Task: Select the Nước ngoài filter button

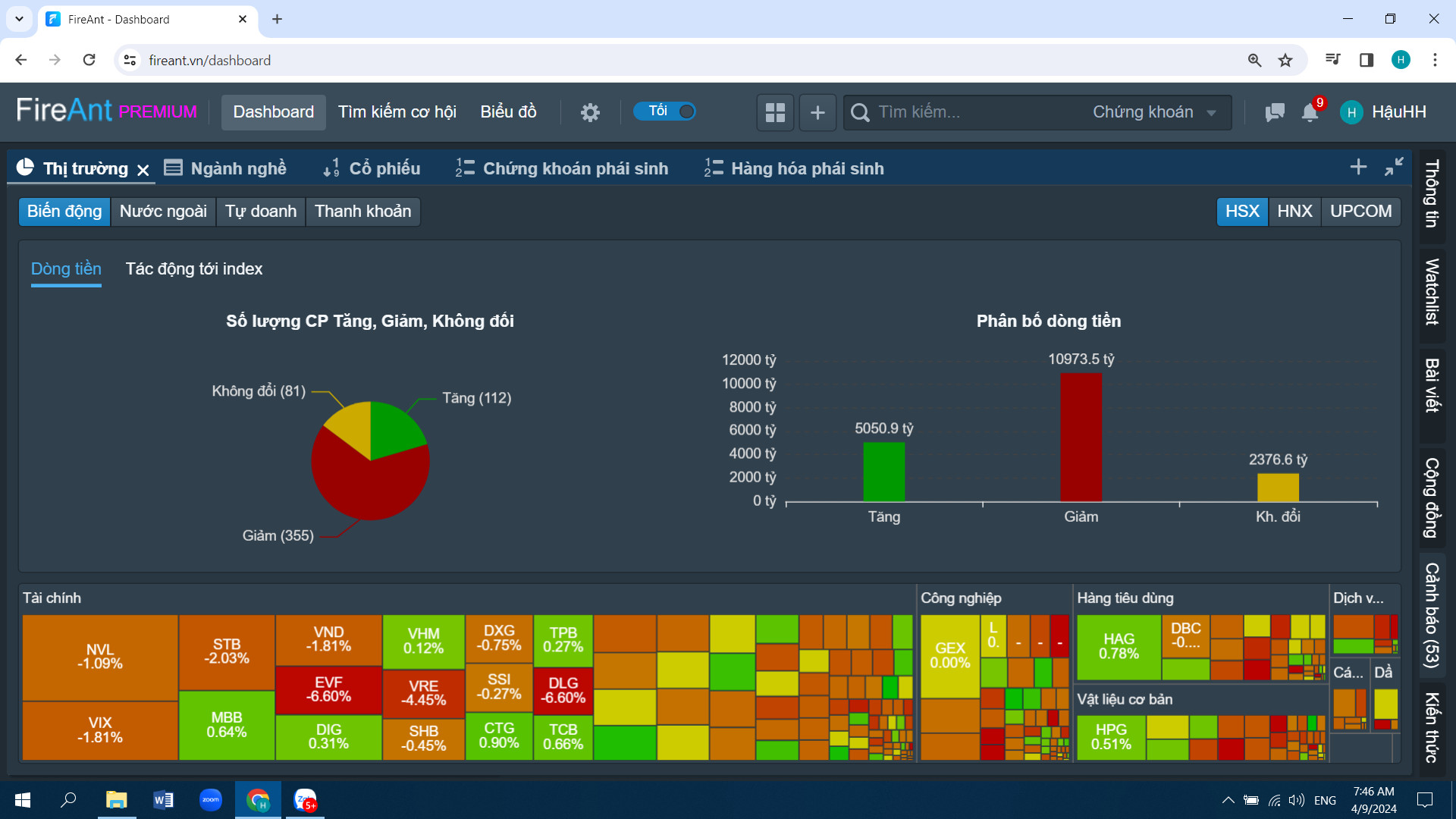Action: tap(163, 211)
